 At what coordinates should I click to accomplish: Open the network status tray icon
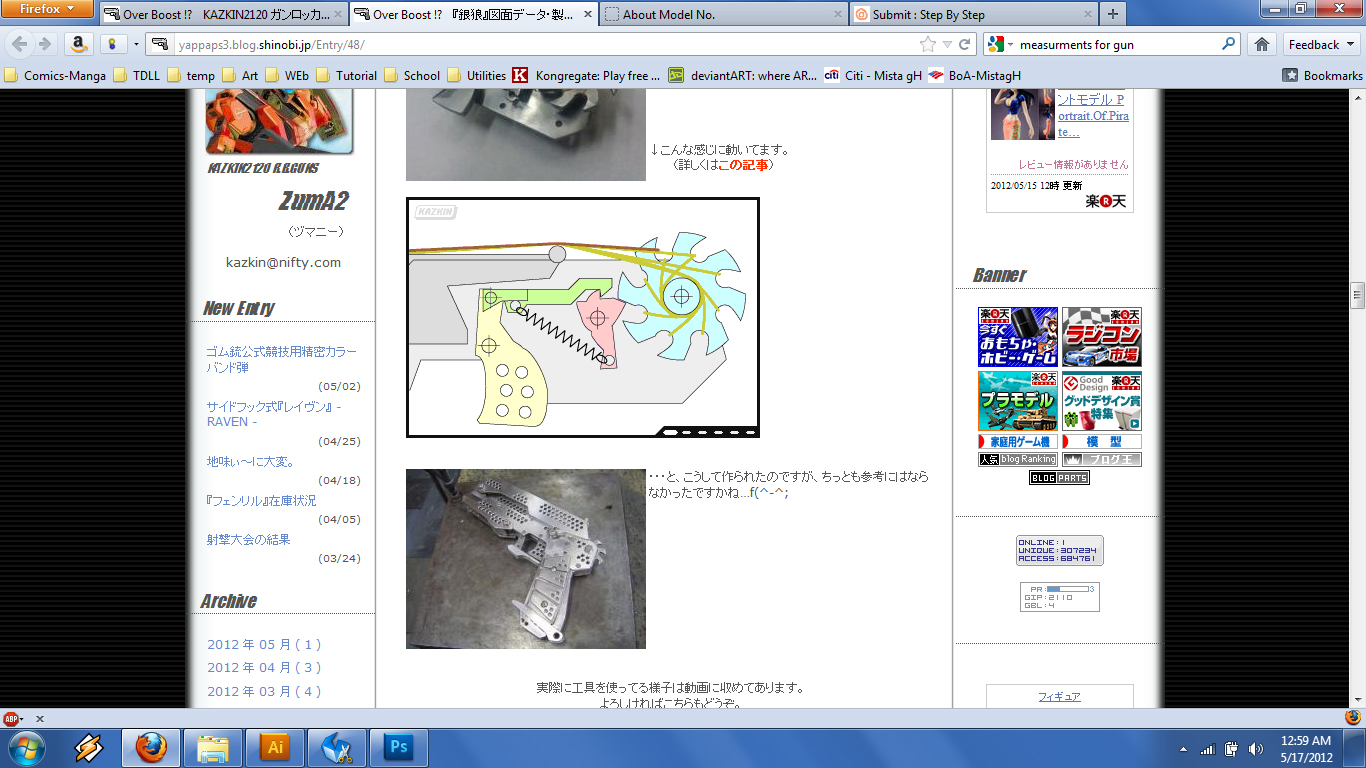coord(1208,749)
